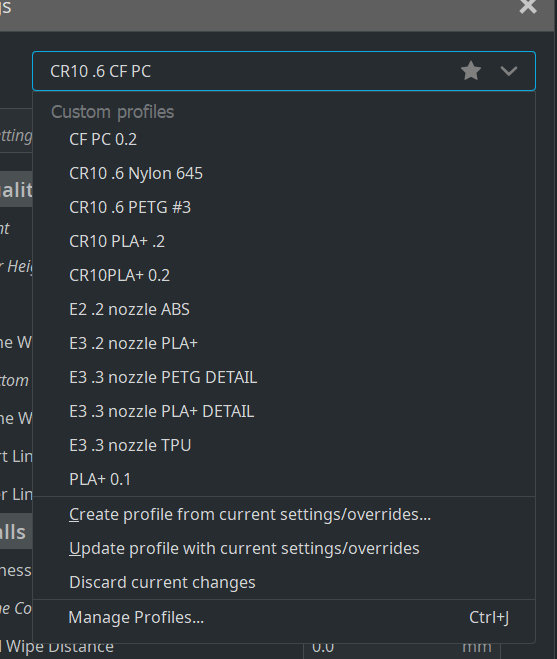557x659 pixels.
Task: Select the PLA+ 0.1 profile
Action: click(284, 480)
